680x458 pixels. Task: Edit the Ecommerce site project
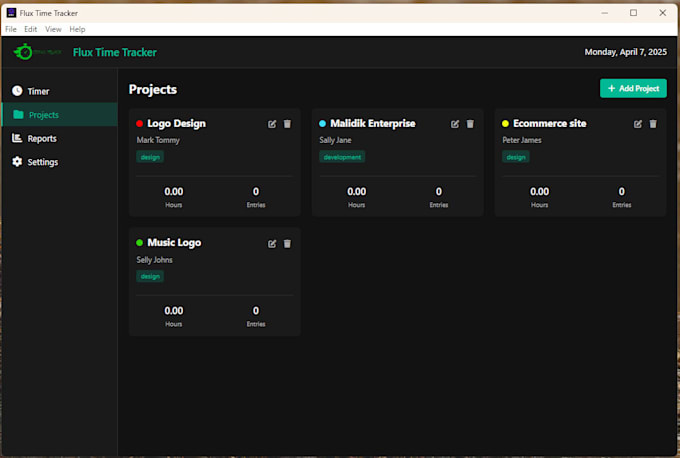tap(638, 124)
